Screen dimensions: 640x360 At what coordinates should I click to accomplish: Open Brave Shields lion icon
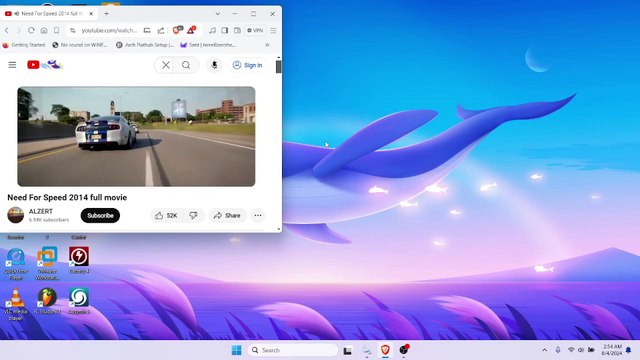pyautogui.click(x=177, y=30)
